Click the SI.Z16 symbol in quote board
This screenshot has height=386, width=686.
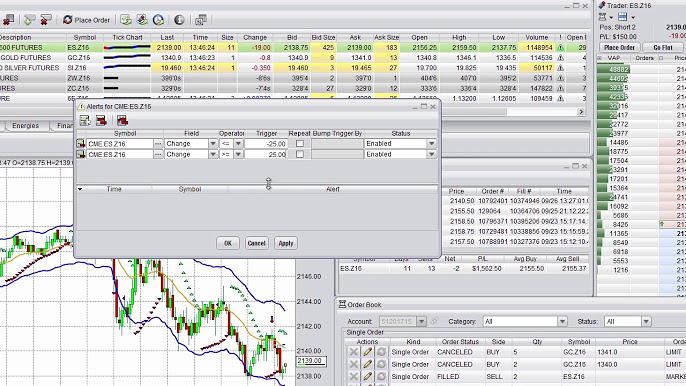[x=78, y=68]
